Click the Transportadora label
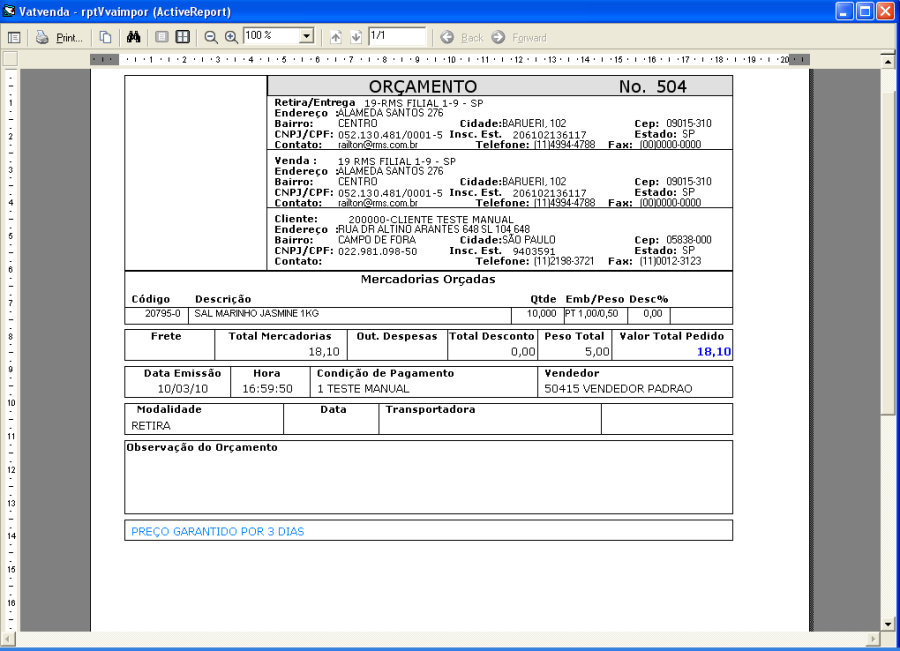This screenshot has width=900, height=651. click(x=430, y=410)
